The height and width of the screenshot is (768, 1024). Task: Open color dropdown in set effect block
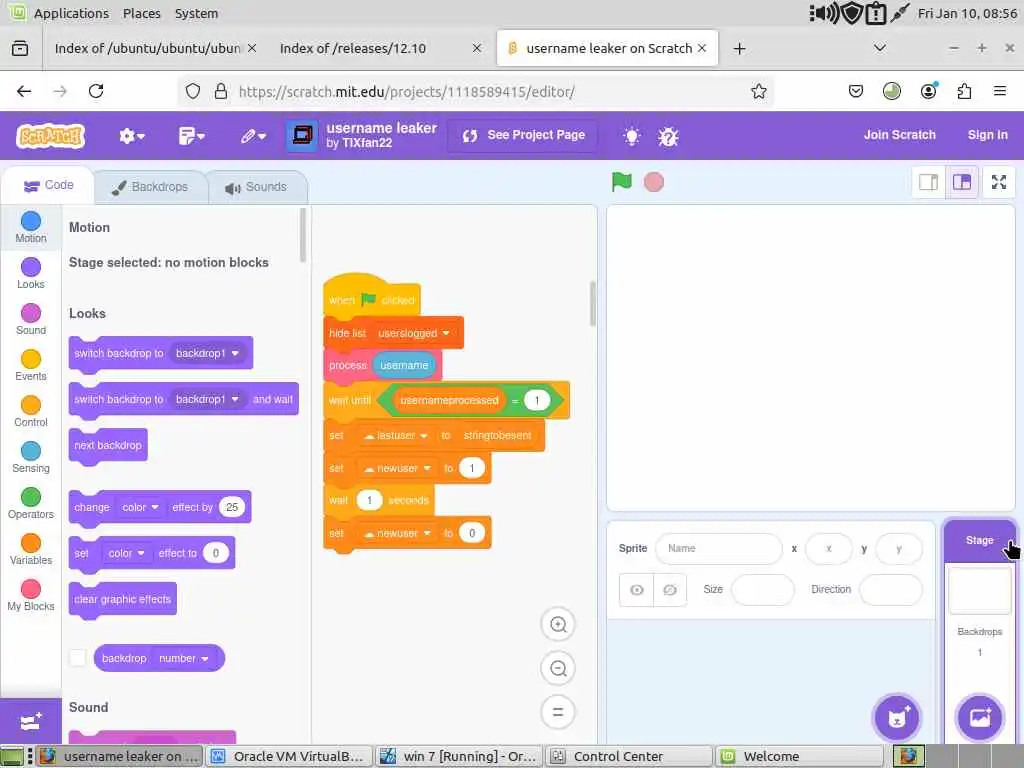pyautogui.click(x=127, y=553)
